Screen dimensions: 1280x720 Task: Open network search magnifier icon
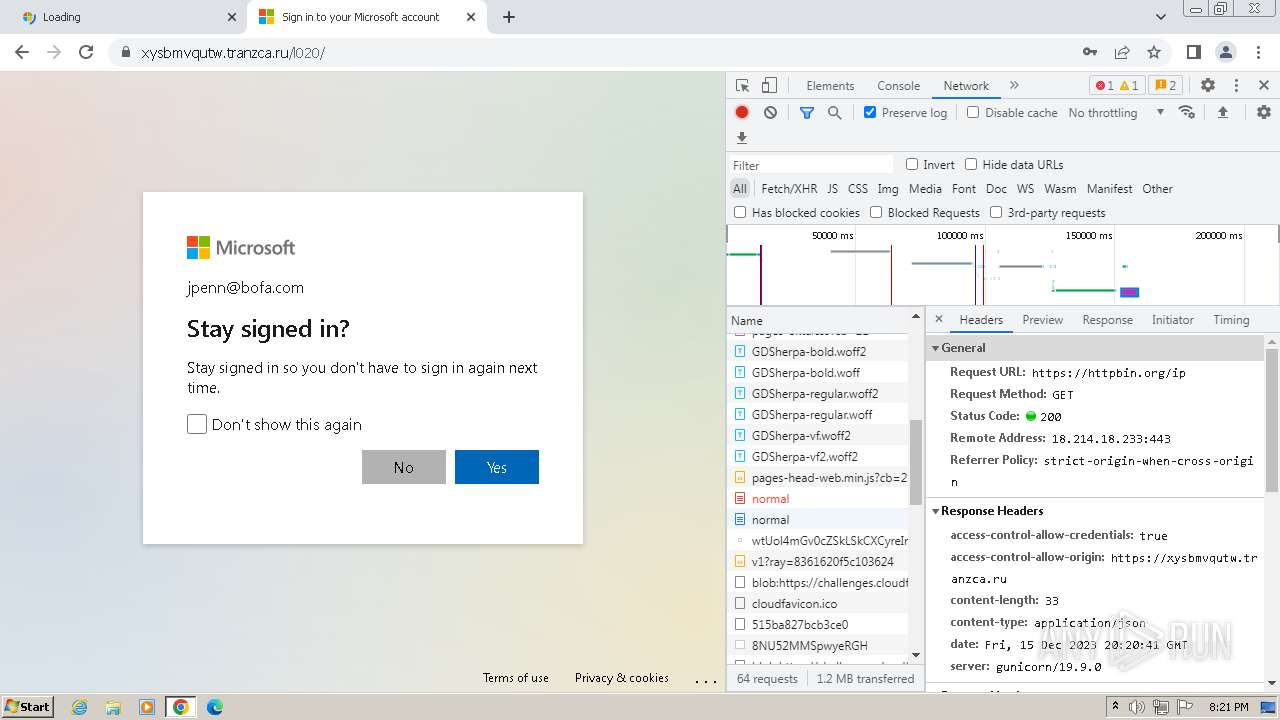click(x=835, y=113)
